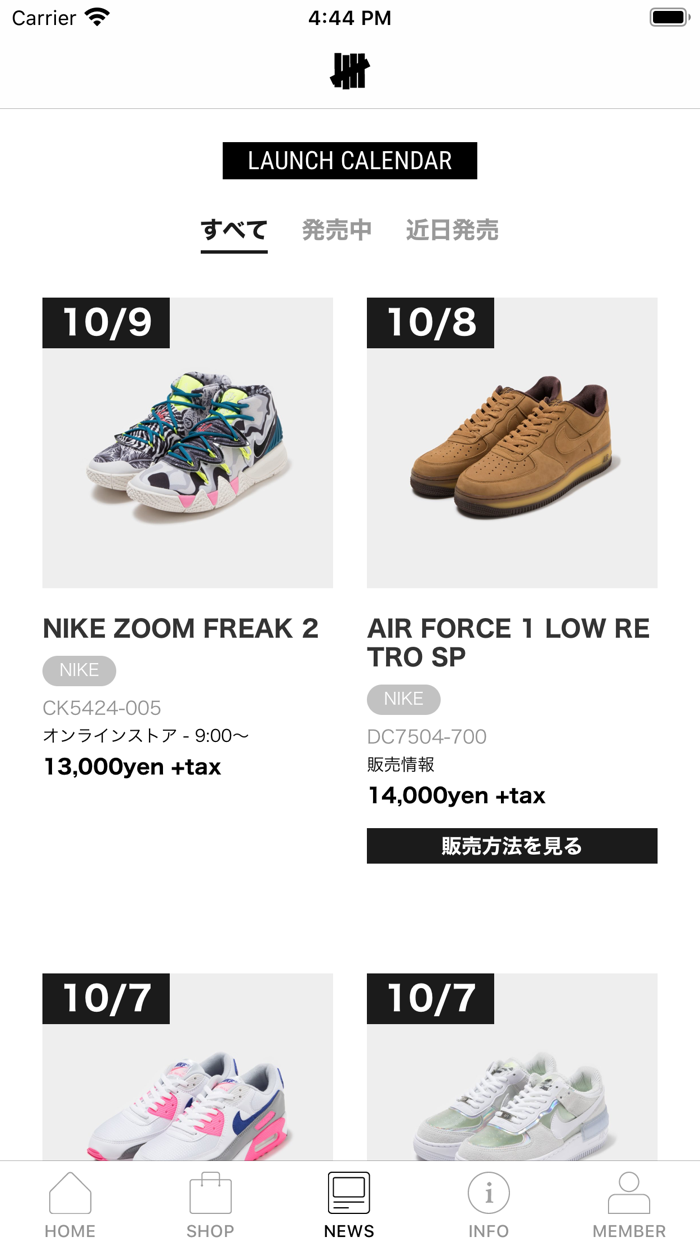Switch to the すべて filter tab

point(234,230)
